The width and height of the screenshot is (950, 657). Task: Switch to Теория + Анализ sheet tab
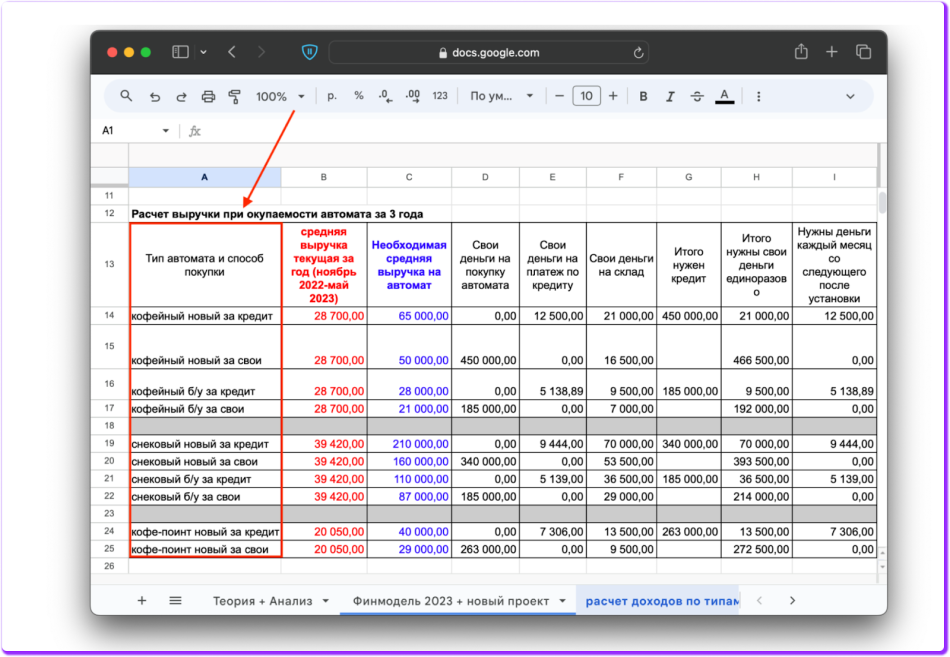pyautogui.click(x=263, y=601)
